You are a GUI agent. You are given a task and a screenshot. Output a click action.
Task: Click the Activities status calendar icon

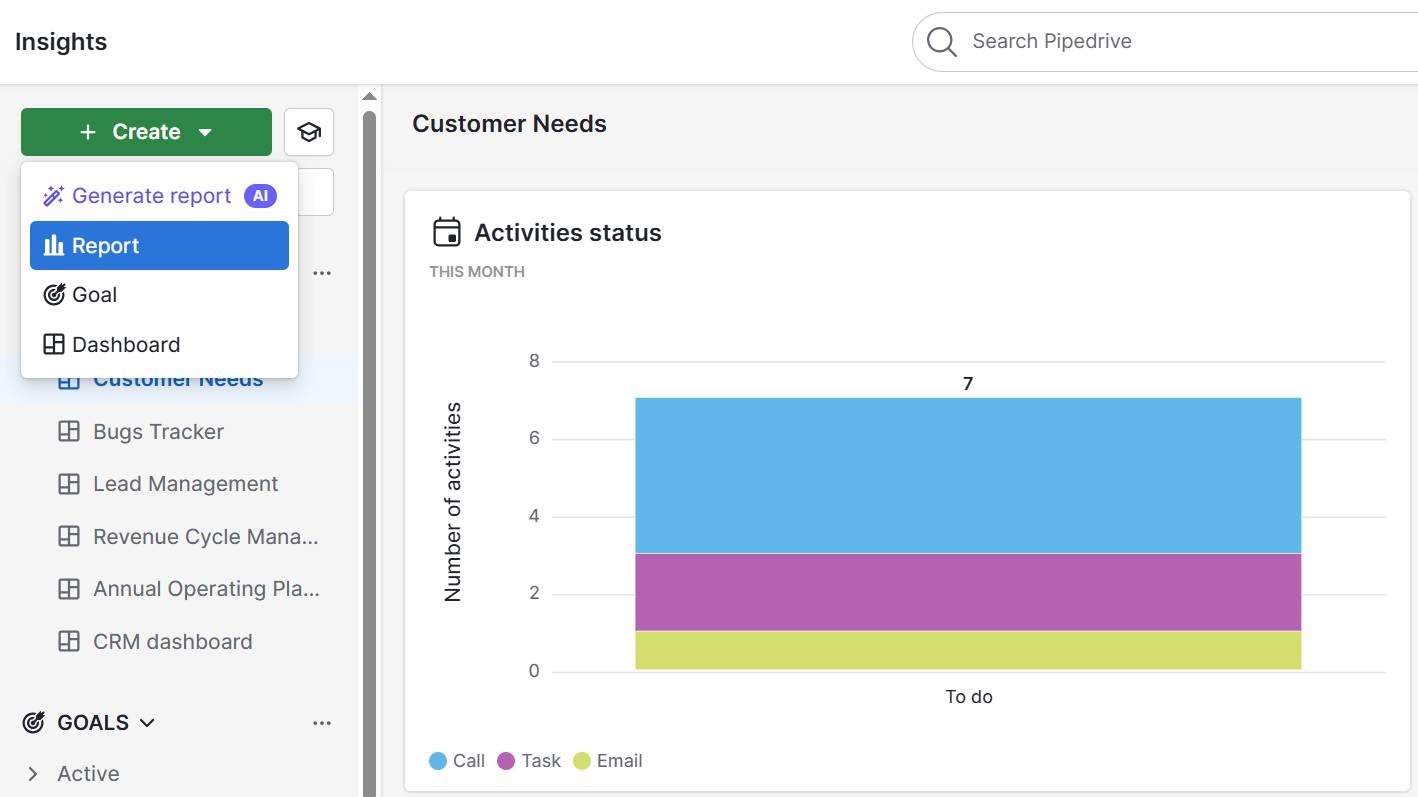click(x=446, y=232)
